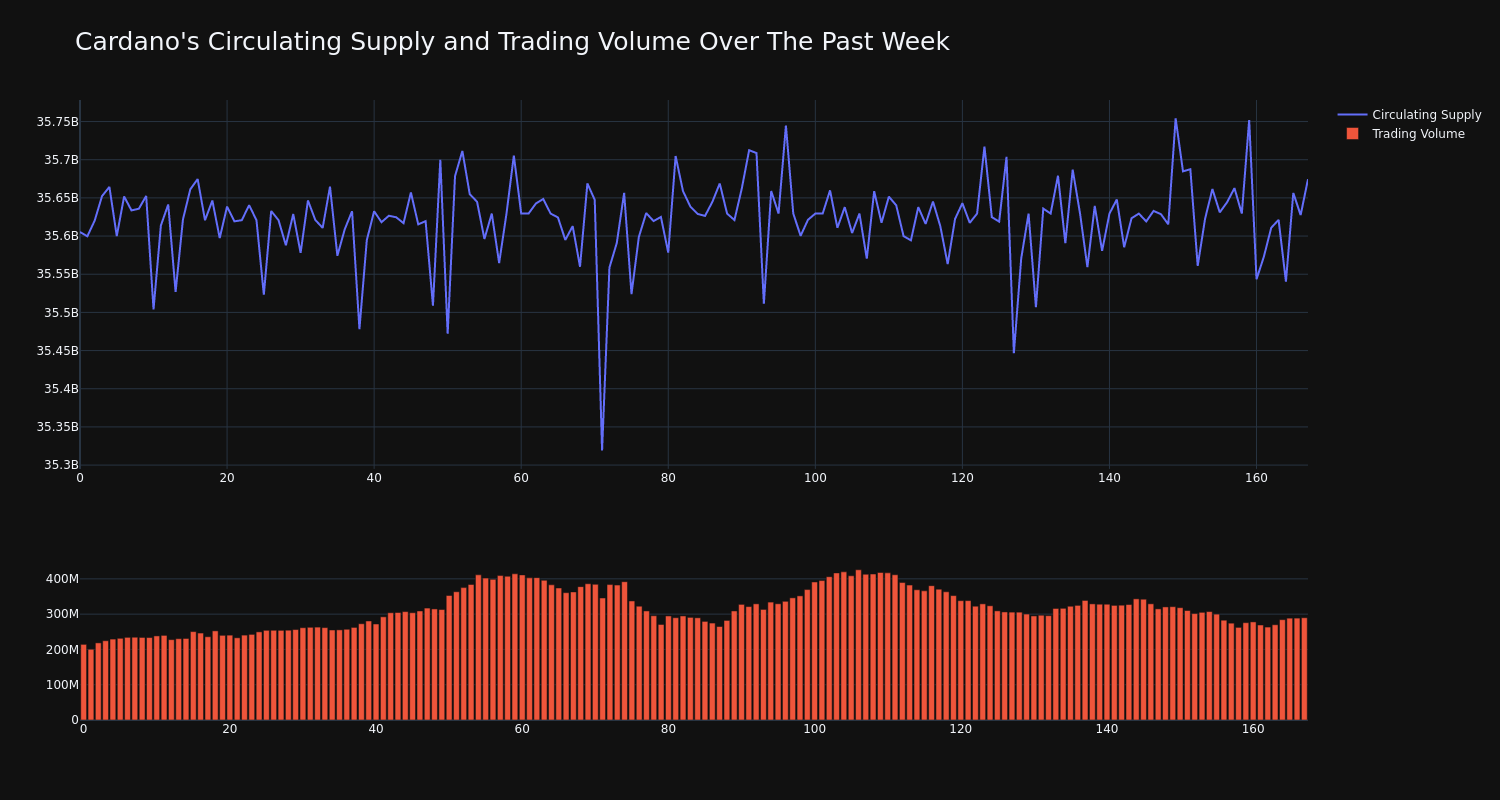Click the 35.35B y-axis label
The image size is (1500, 800).
[57, 427]
